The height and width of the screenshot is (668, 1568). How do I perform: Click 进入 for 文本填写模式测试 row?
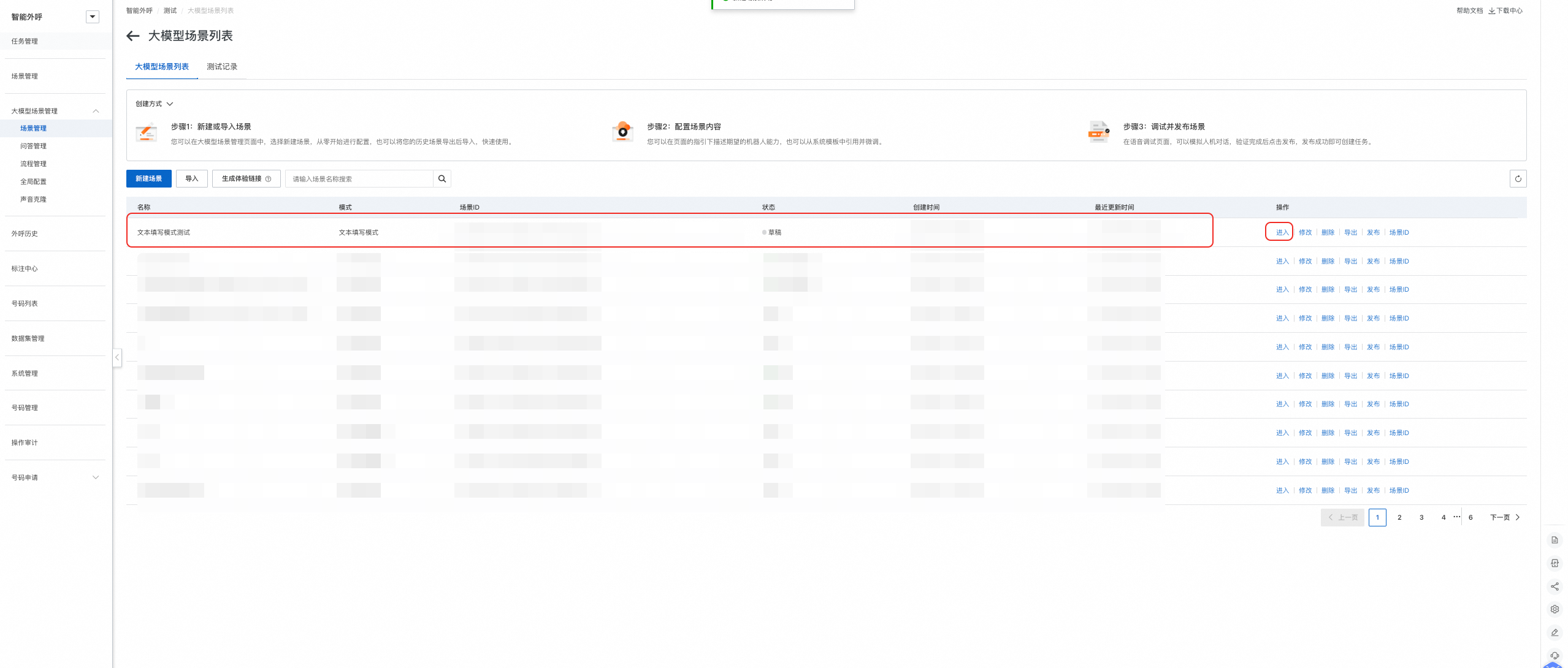(1282, 232)
